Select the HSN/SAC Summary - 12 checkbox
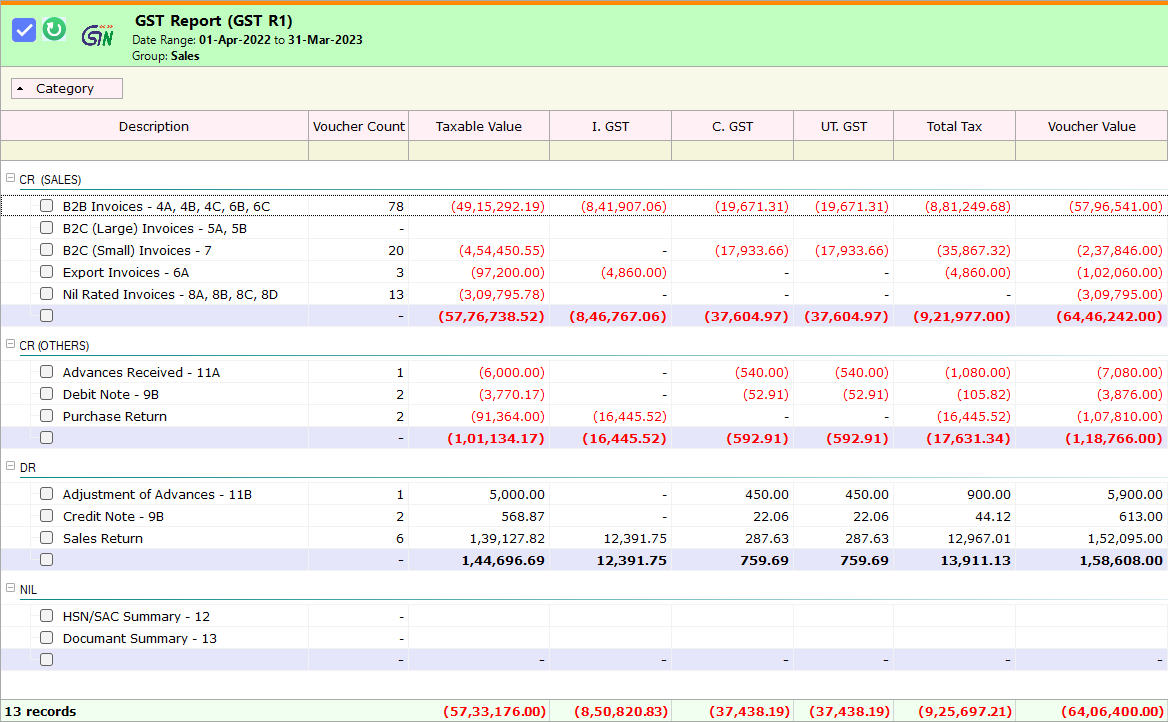This screenshot has height=722, width=1168. pos(46,616)
